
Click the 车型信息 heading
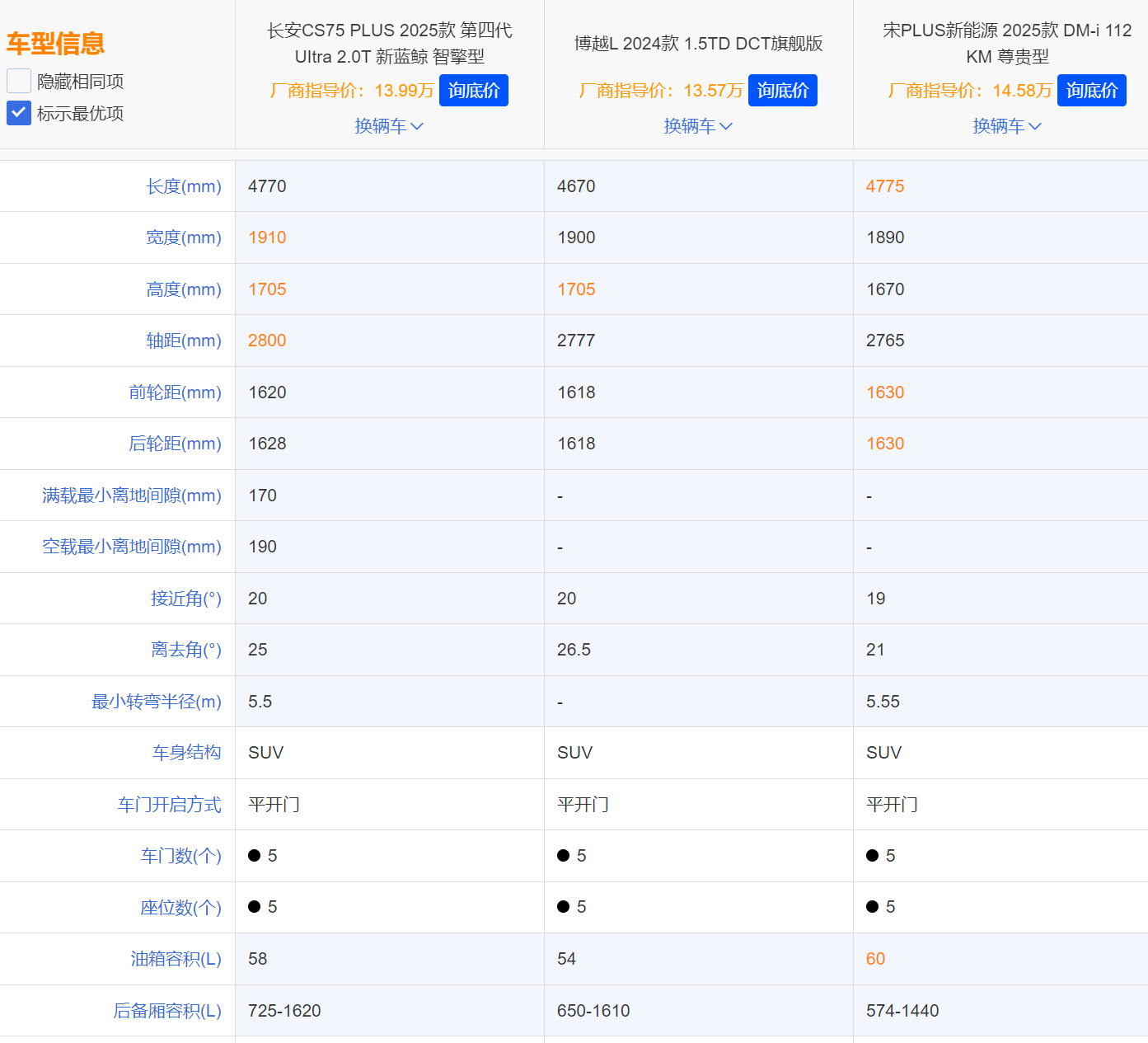pos(55,43)
